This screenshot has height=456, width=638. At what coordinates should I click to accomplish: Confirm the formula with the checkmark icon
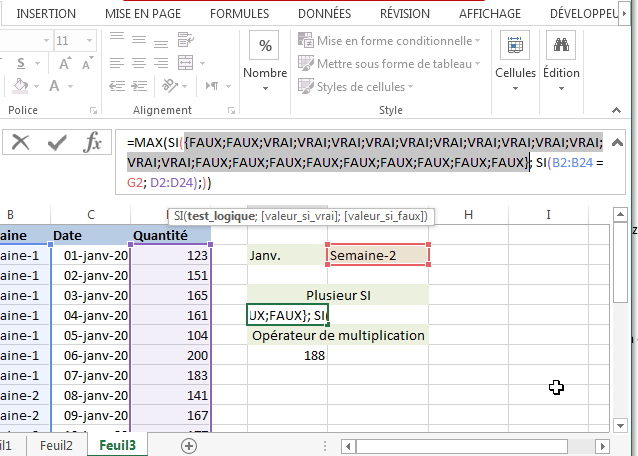(x=57, y=143)
